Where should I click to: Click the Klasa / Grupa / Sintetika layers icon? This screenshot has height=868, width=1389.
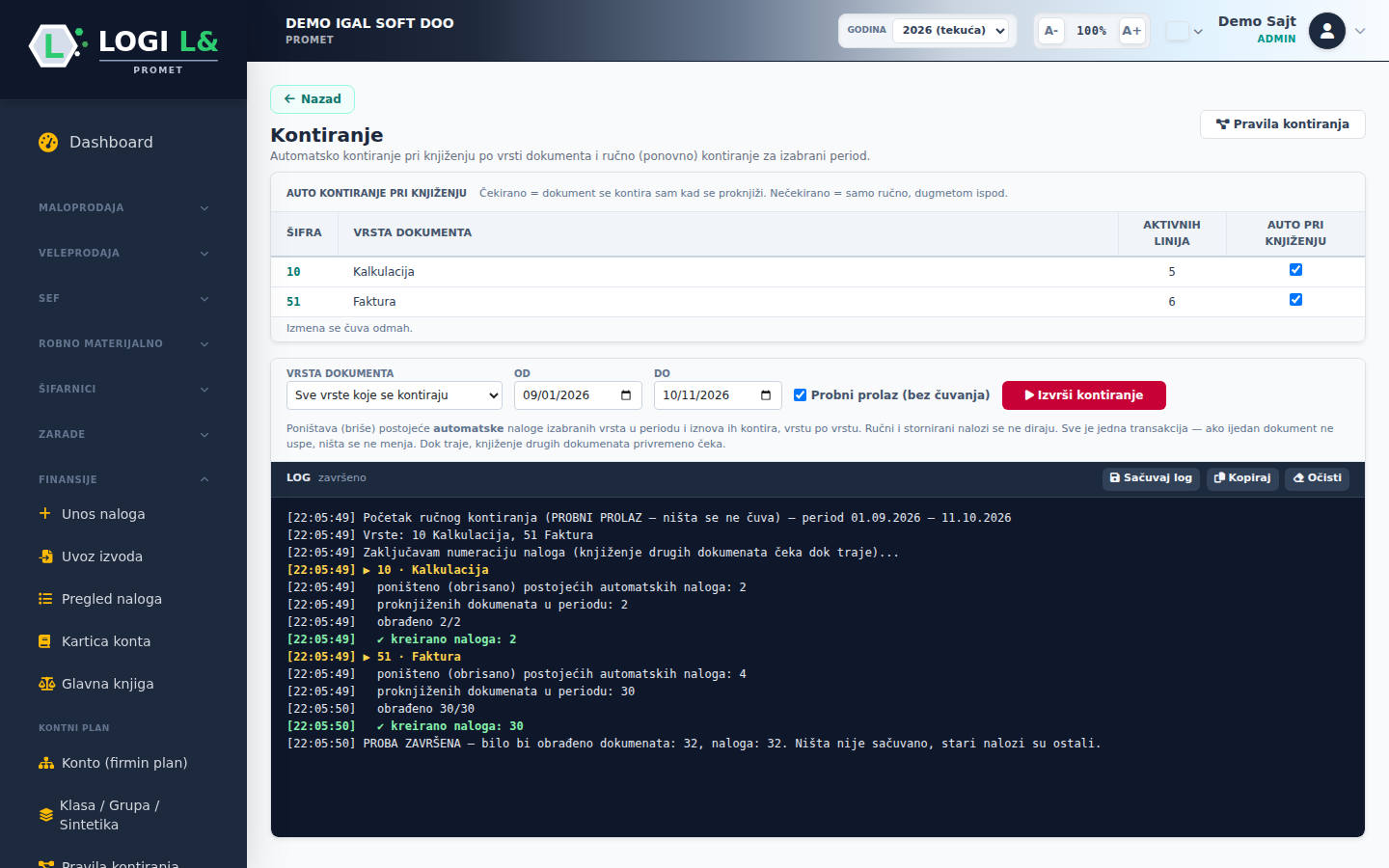[x=45, y=815]
